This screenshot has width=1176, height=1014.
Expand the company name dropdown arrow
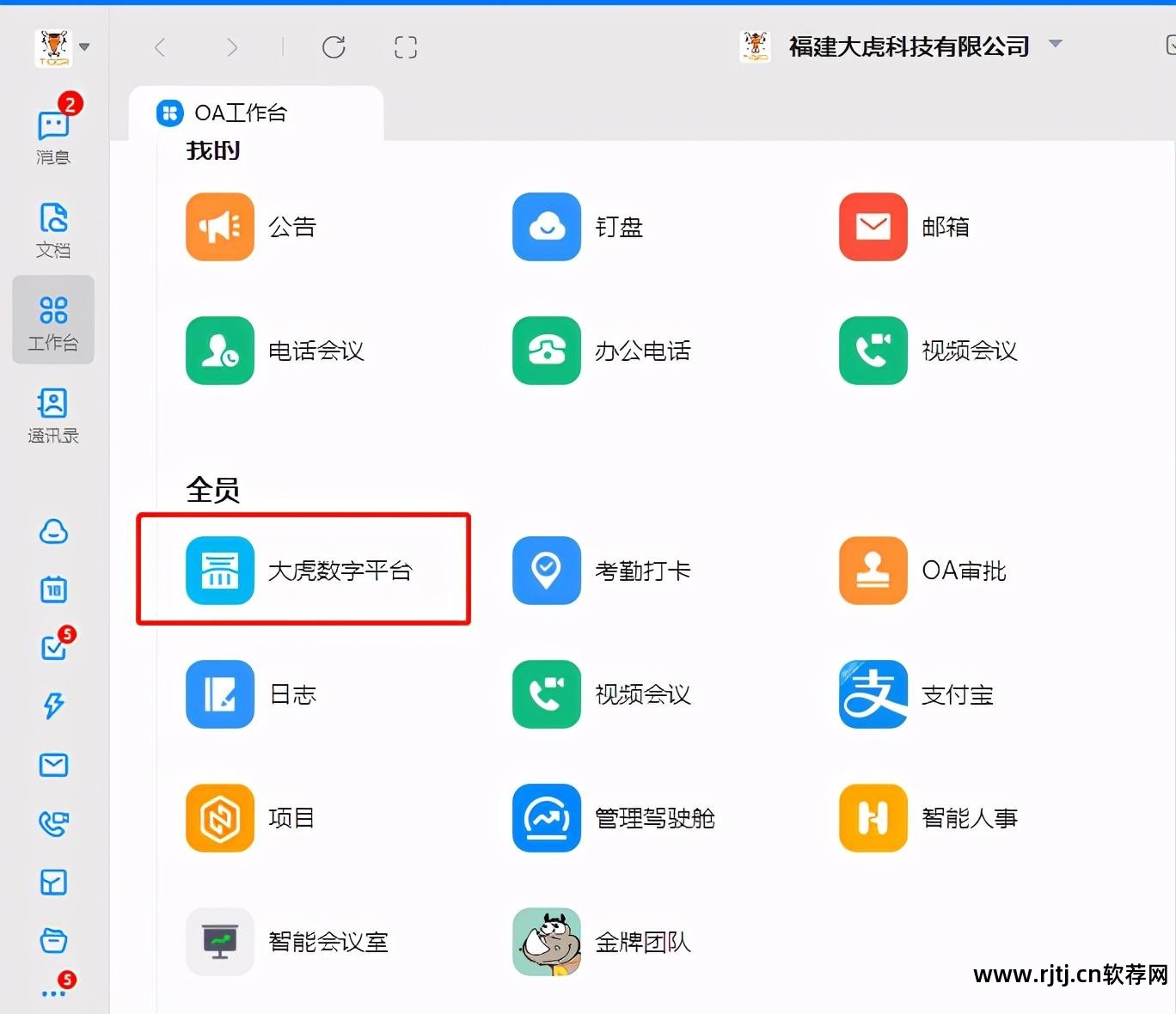click(x=1056, y=43)
